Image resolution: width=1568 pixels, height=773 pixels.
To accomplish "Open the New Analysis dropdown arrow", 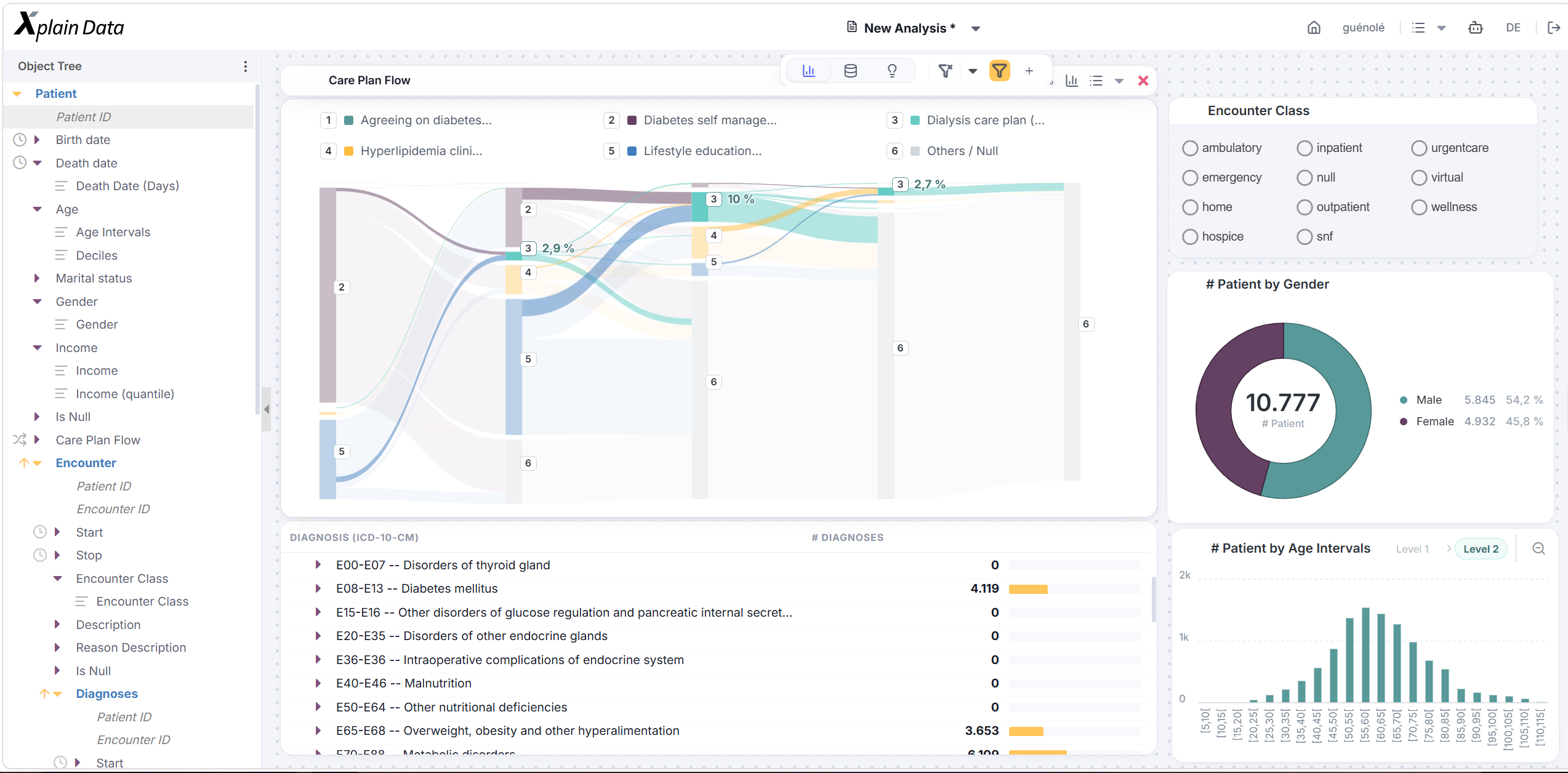I will [976, 29].
